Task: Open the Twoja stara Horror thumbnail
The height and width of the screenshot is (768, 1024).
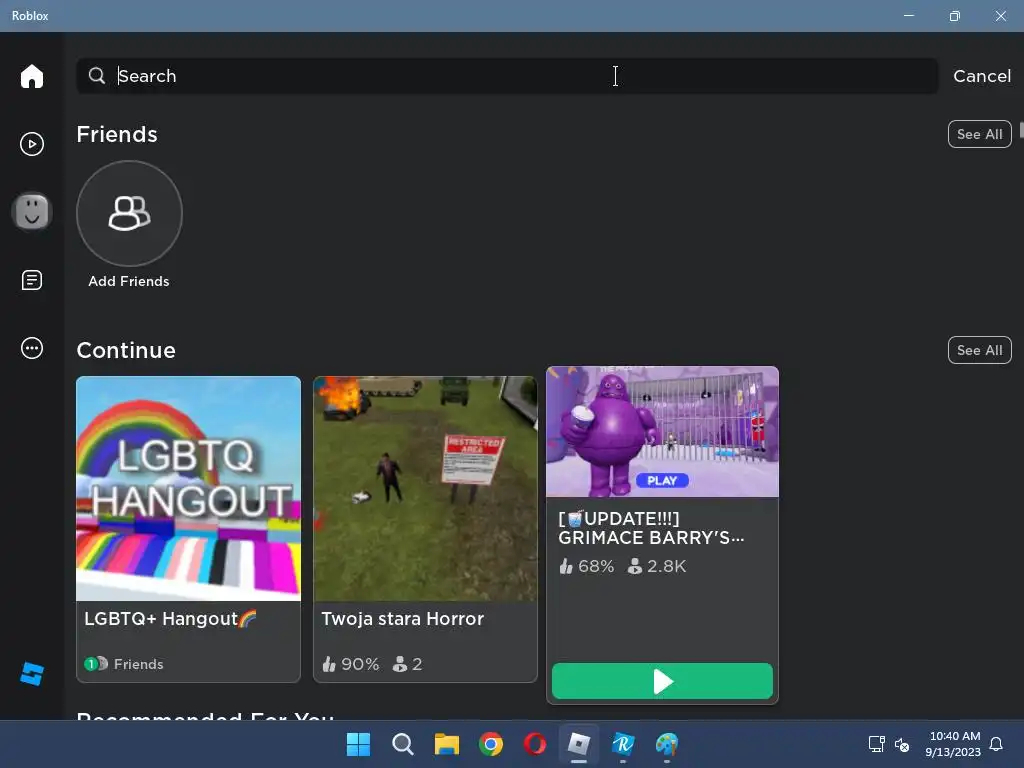Action: (425, 488)
